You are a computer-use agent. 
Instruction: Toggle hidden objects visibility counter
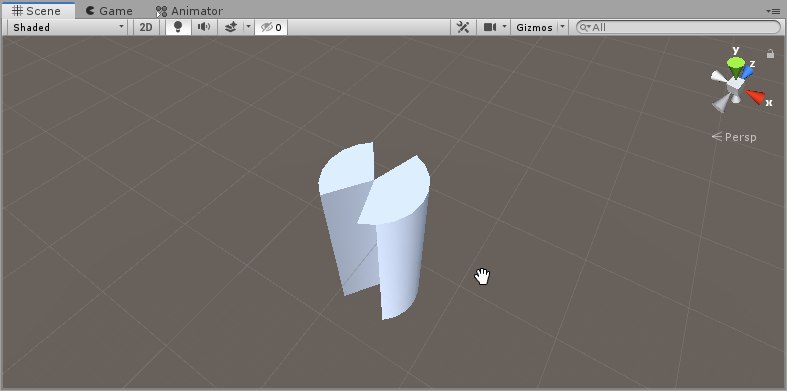[x=271, y=27]
